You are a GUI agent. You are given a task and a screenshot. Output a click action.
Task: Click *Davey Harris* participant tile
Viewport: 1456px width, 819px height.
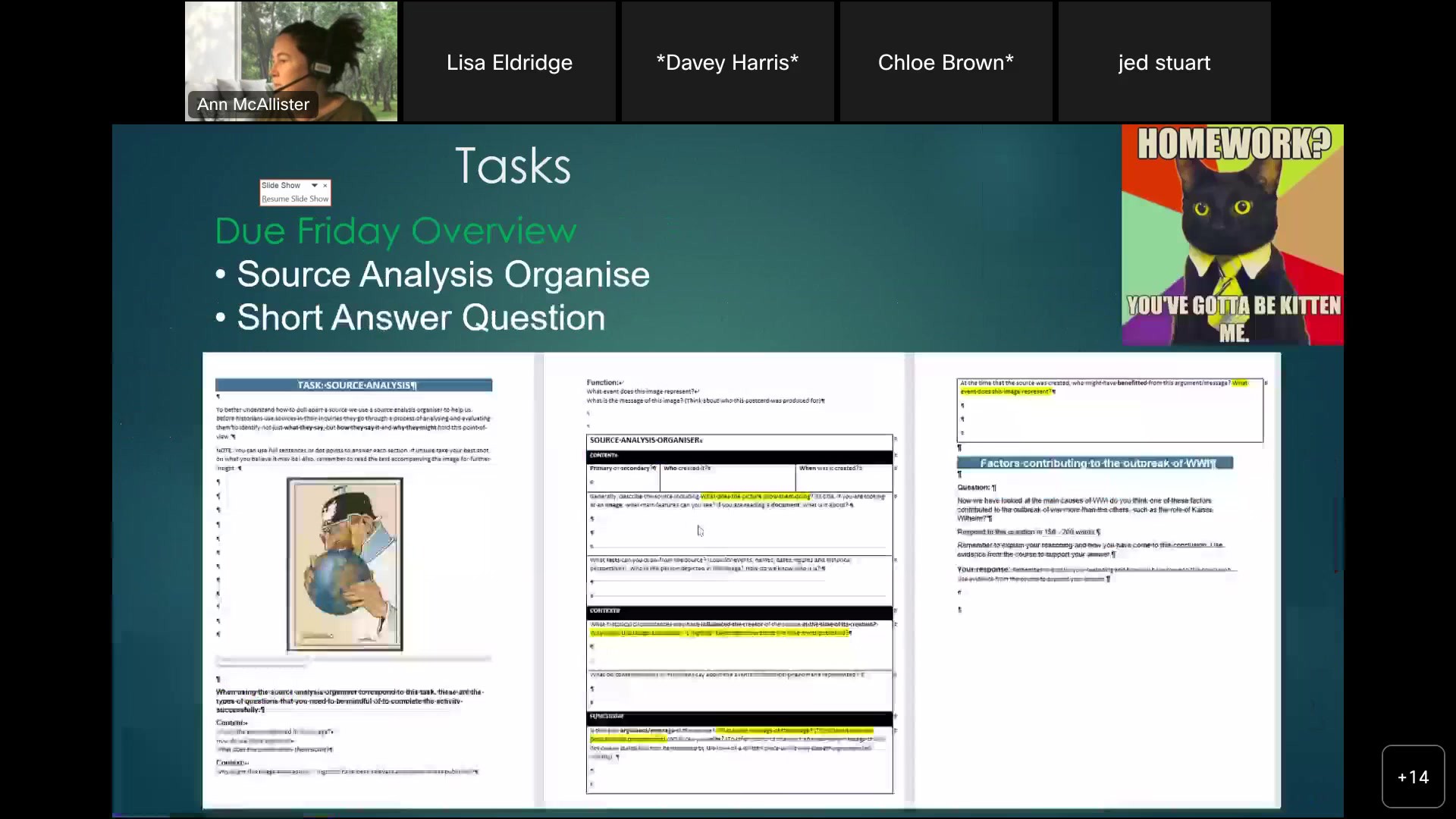(727, 62)
